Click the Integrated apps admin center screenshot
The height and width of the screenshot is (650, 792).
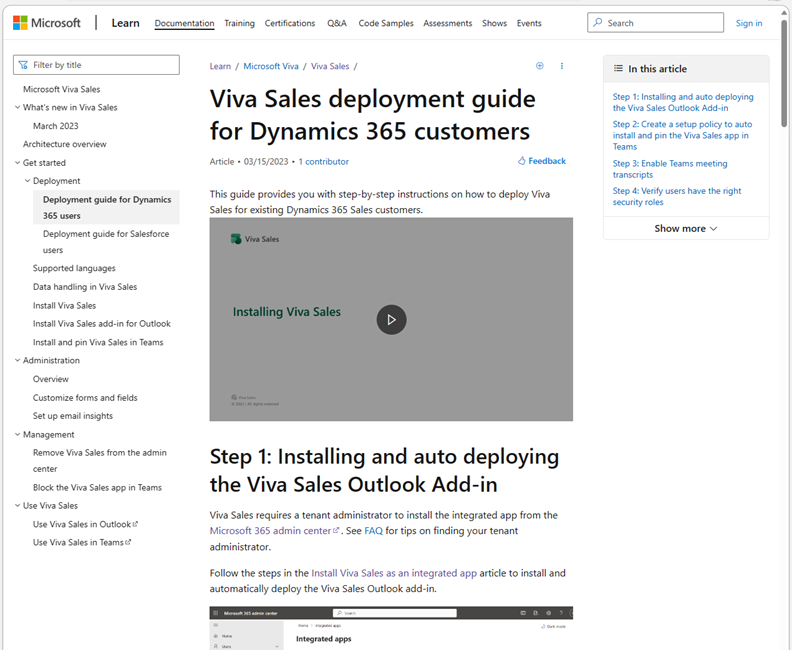[391, 628]
